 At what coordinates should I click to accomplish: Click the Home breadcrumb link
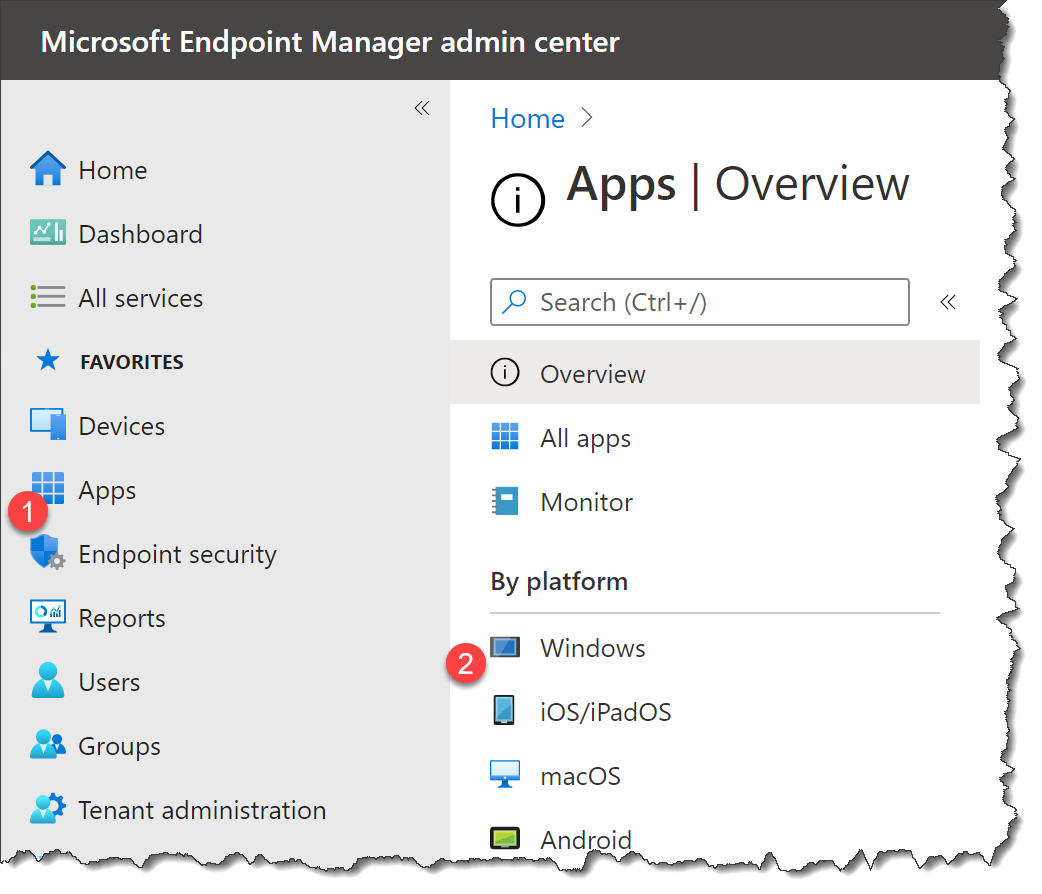point(527,119)
